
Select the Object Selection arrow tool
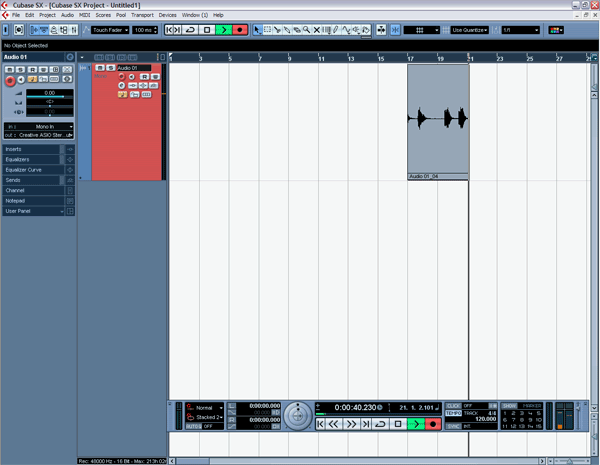click(257, 30)
